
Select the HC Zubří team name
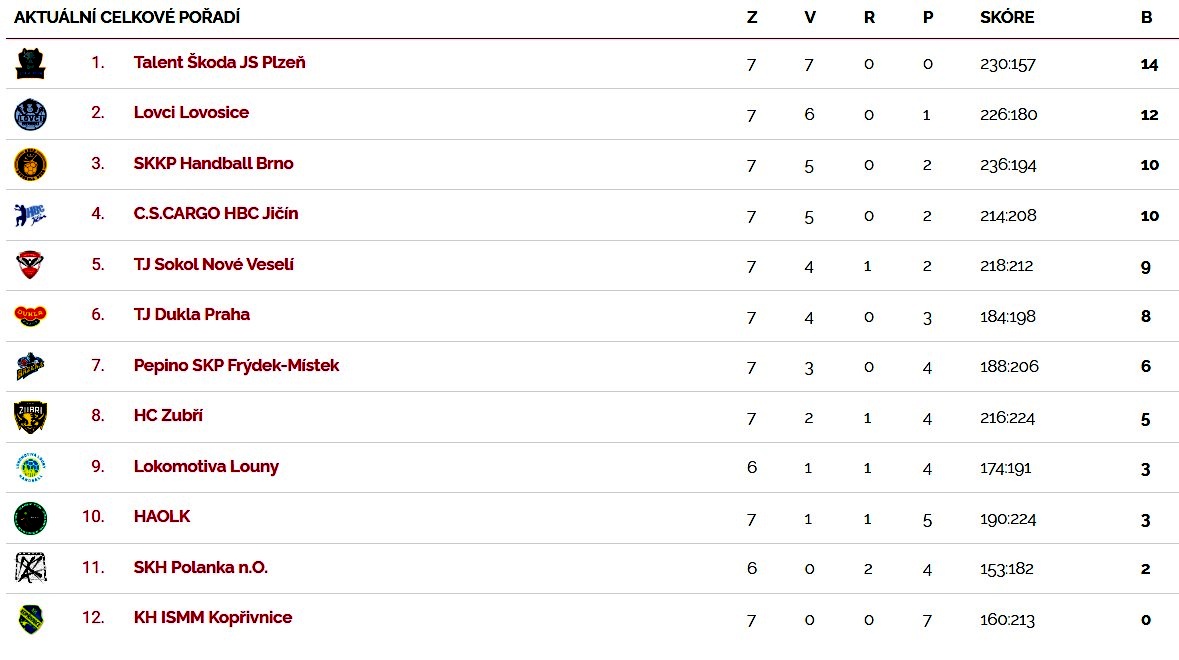coord(168,415)
